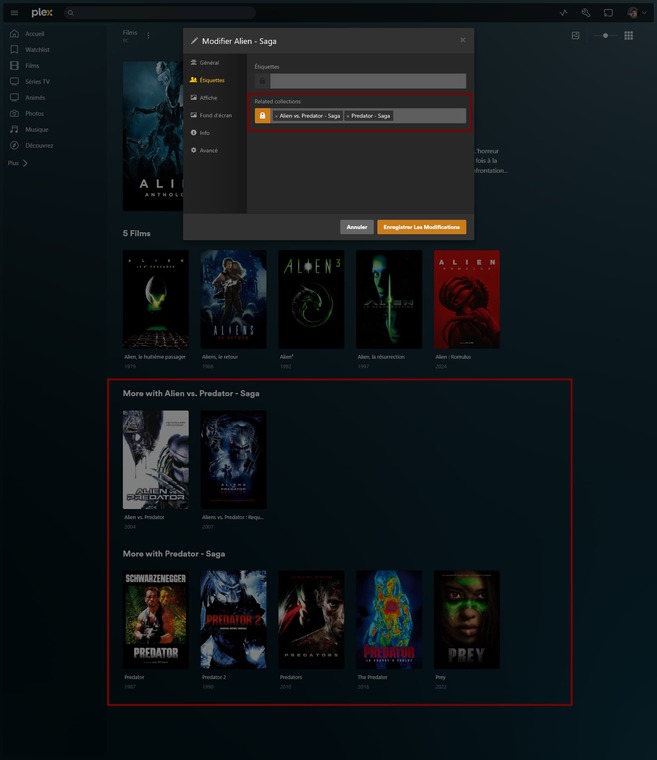Click the Aliens, le retour title text
This screenshot has width=657, height=760.
coord(220,357)
